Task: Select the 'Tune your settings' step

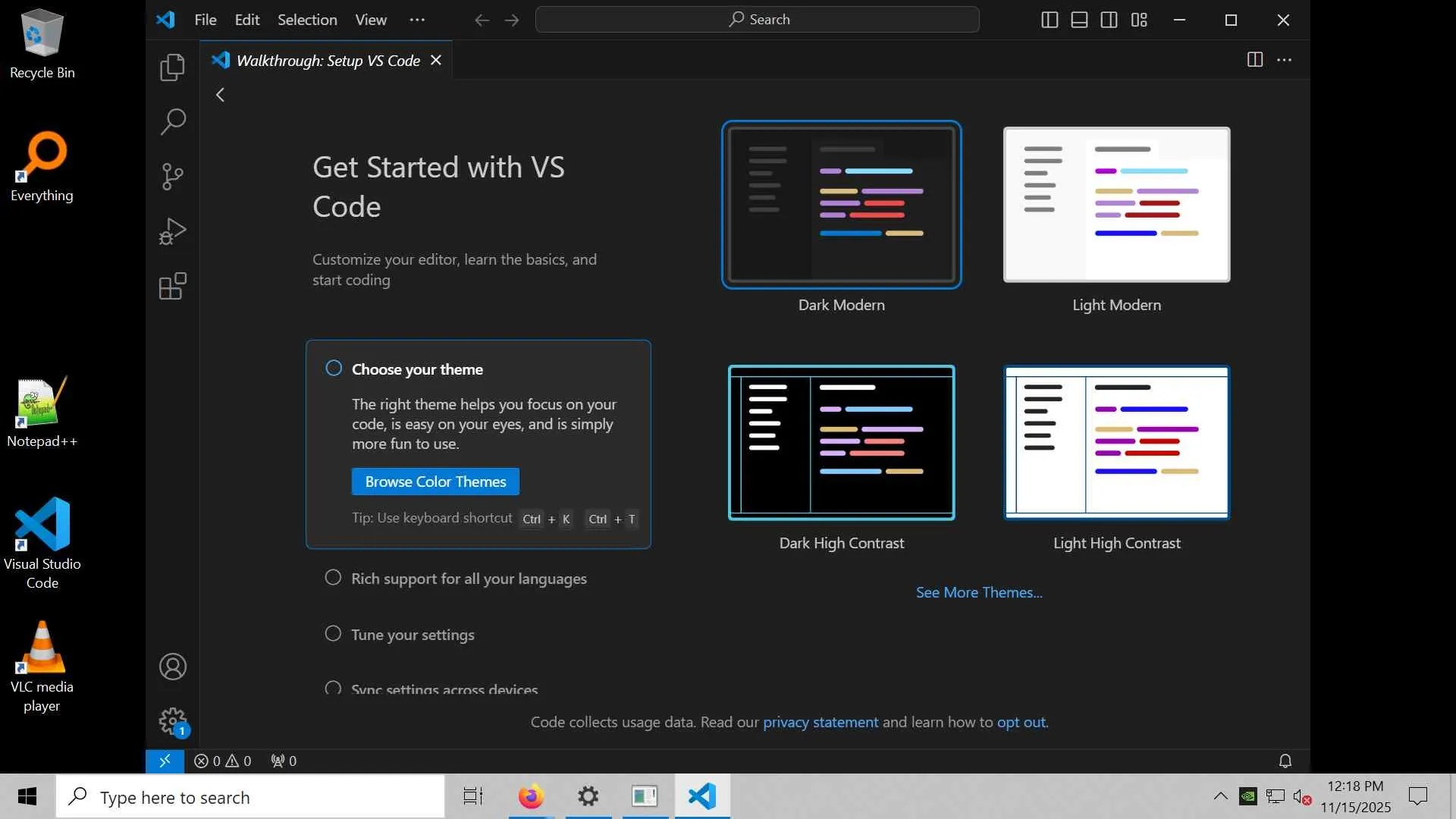Action: coord(412,635)
